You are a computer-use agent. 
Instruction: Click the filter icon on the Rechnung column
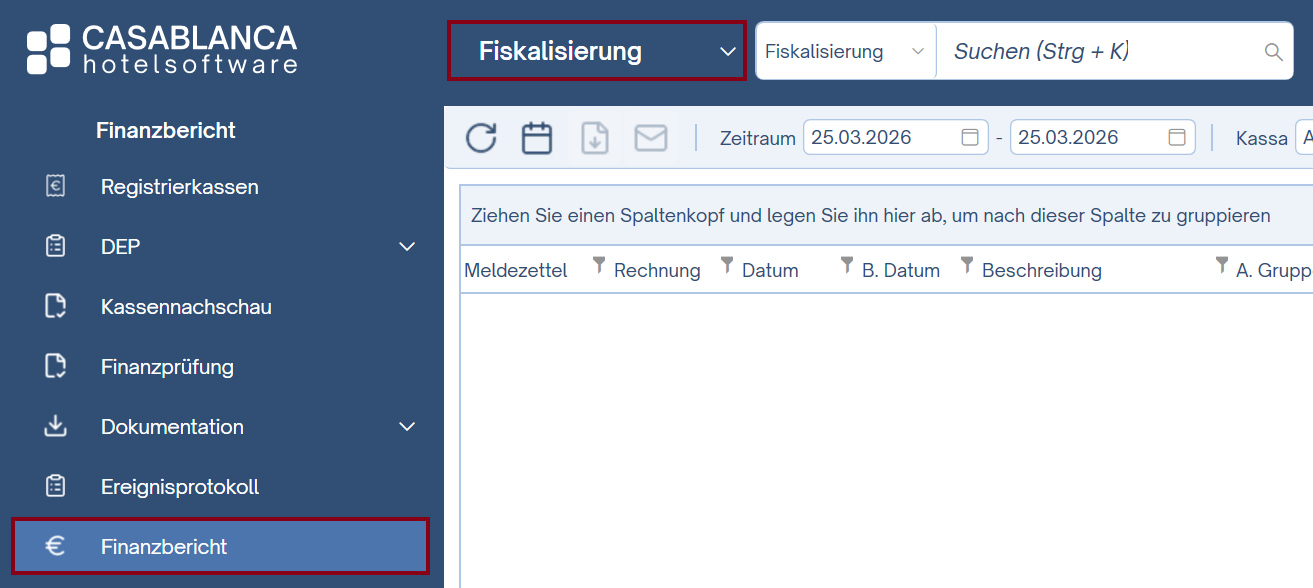(x=598, y=264)
